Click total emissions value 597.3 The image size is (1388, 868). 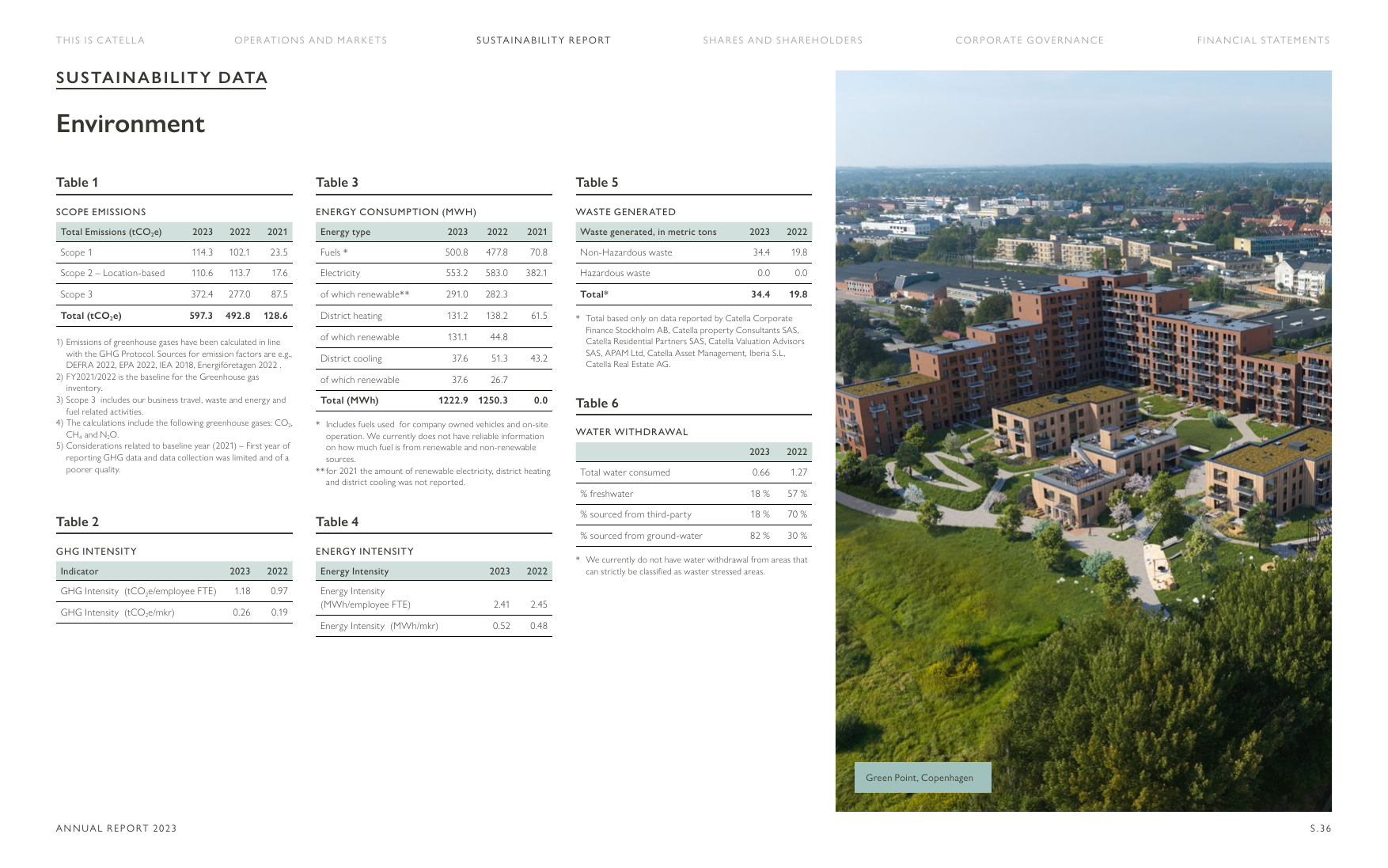(201, 316)
